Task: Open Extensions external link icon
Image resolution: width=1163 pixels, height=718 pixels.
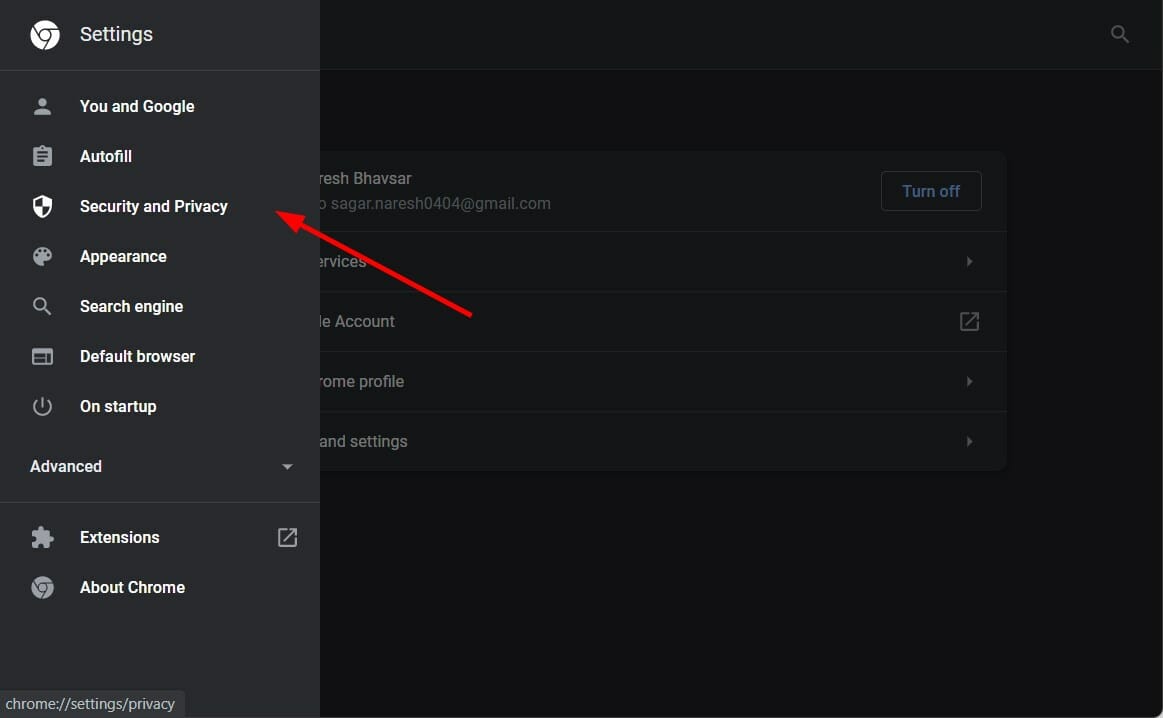Action: click(287, 537)
